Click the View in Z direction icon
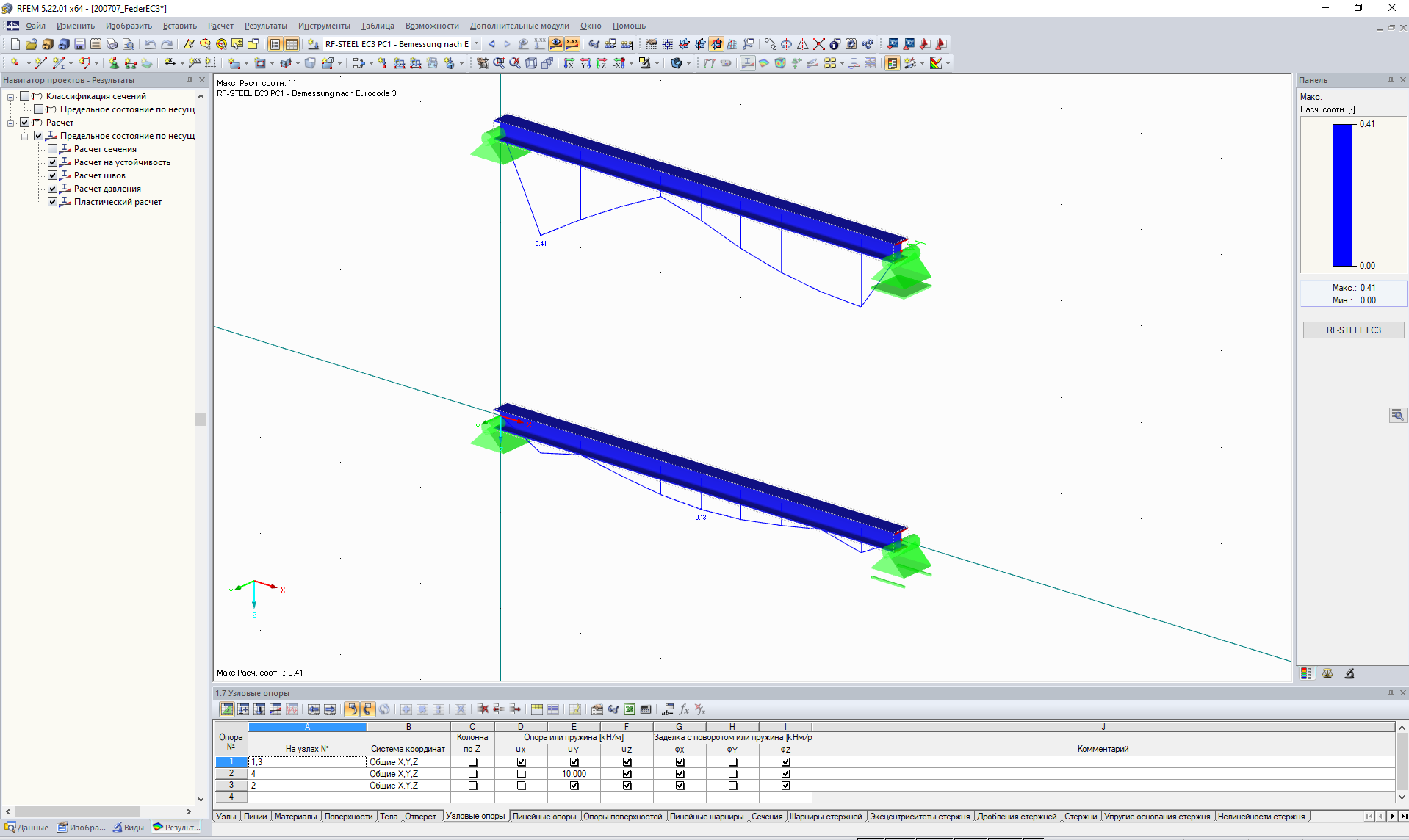Image resolution: width=1409 pixels, height=840 pixels. pos(601,63)
